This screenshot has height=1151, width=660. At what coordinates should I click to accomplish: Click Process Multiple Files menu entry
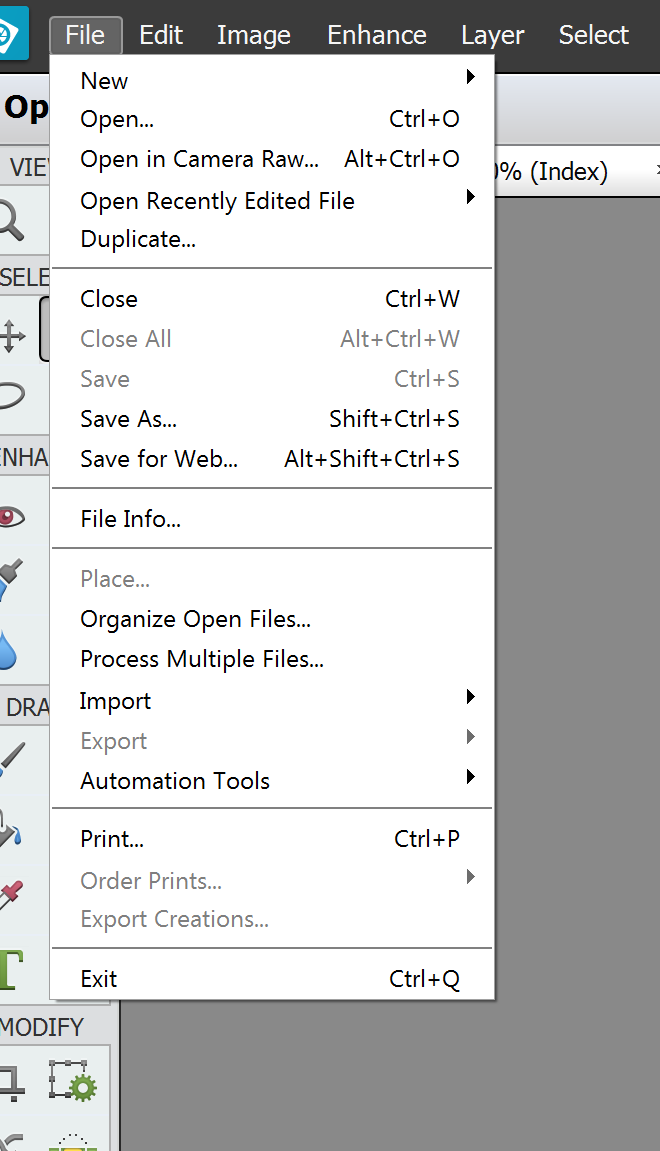pos(202,659)
